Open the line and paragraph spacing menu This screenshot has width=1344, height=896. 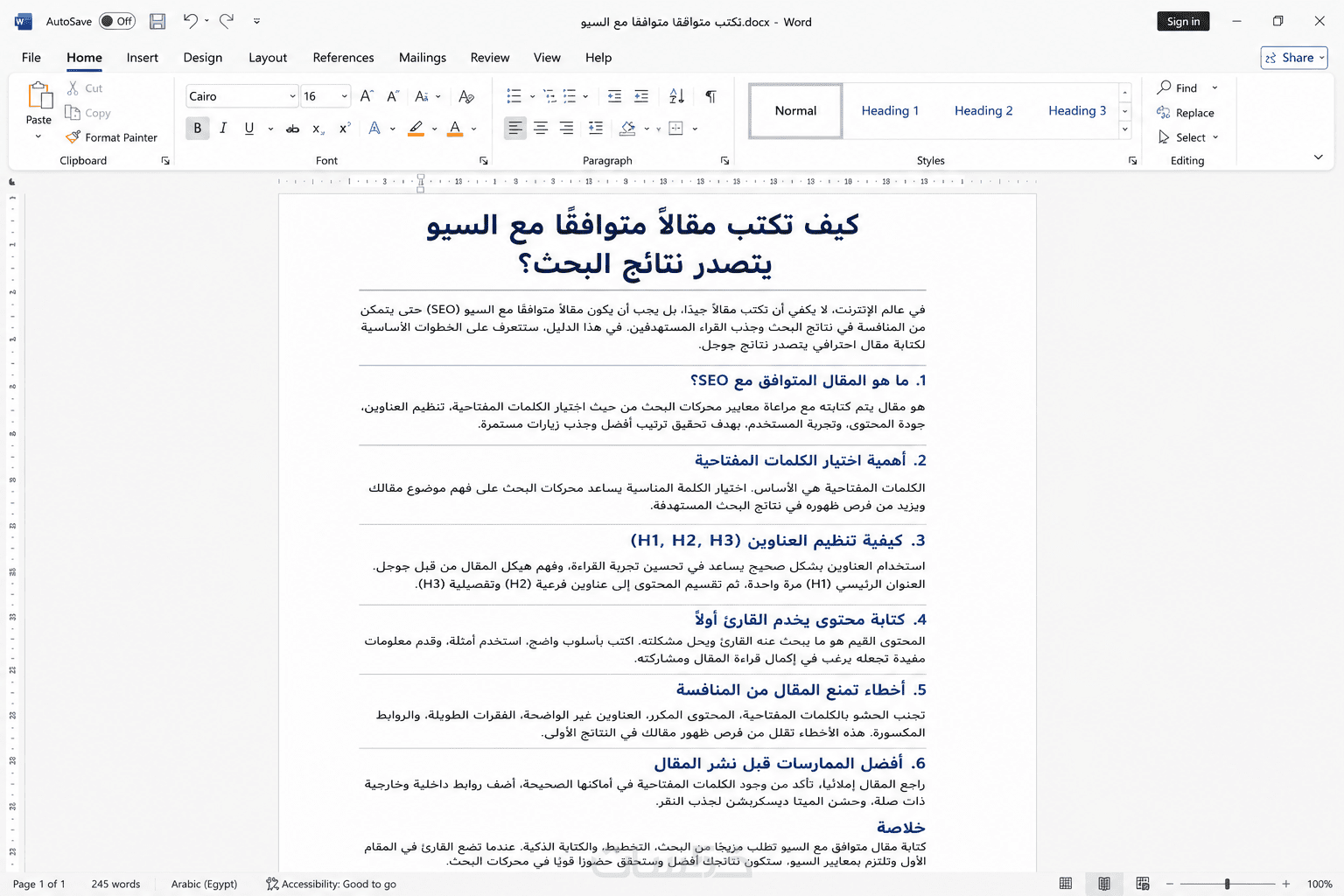click(x=596, y=129)
